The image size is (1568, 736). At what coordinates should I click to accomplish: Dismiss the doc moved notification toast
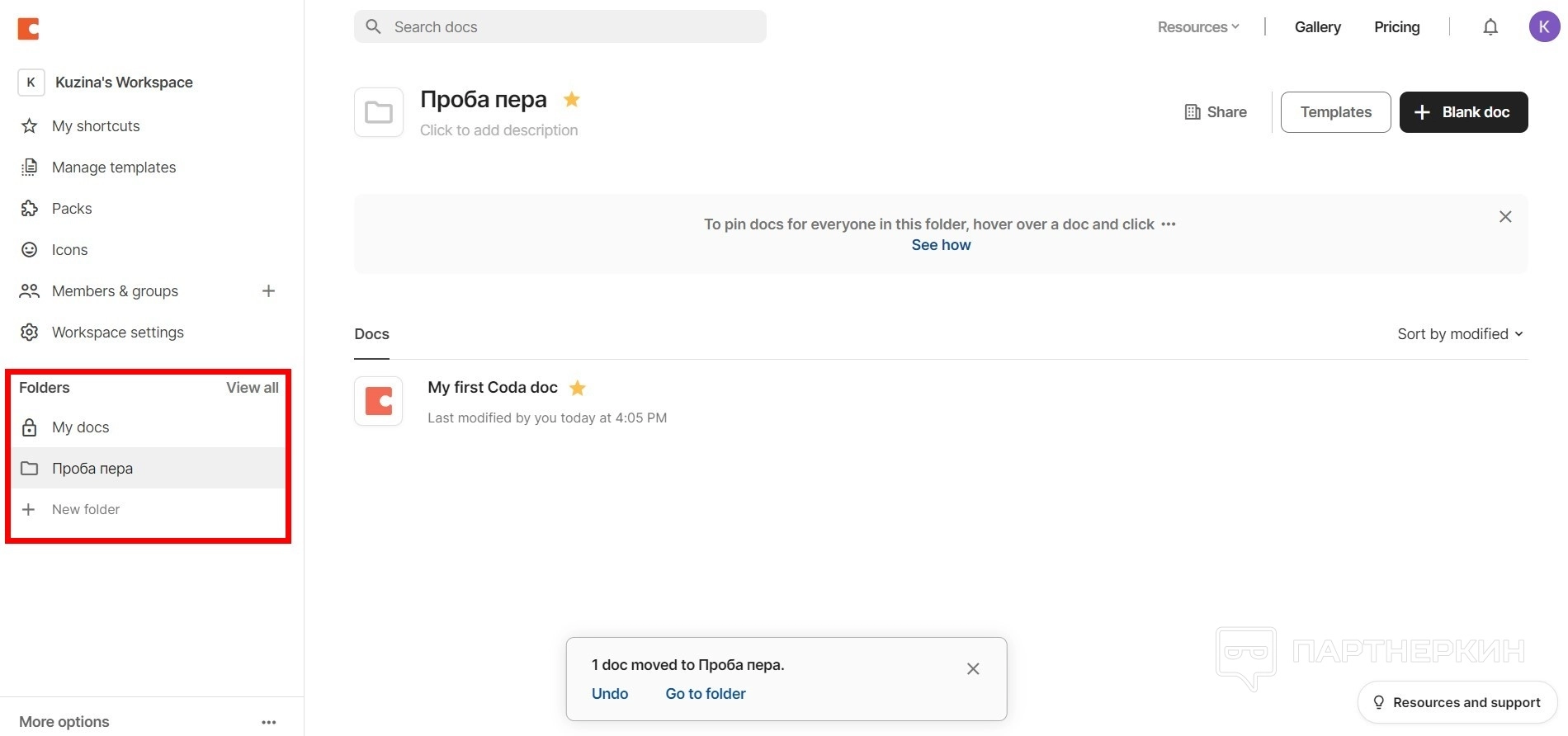pos(973,669)
